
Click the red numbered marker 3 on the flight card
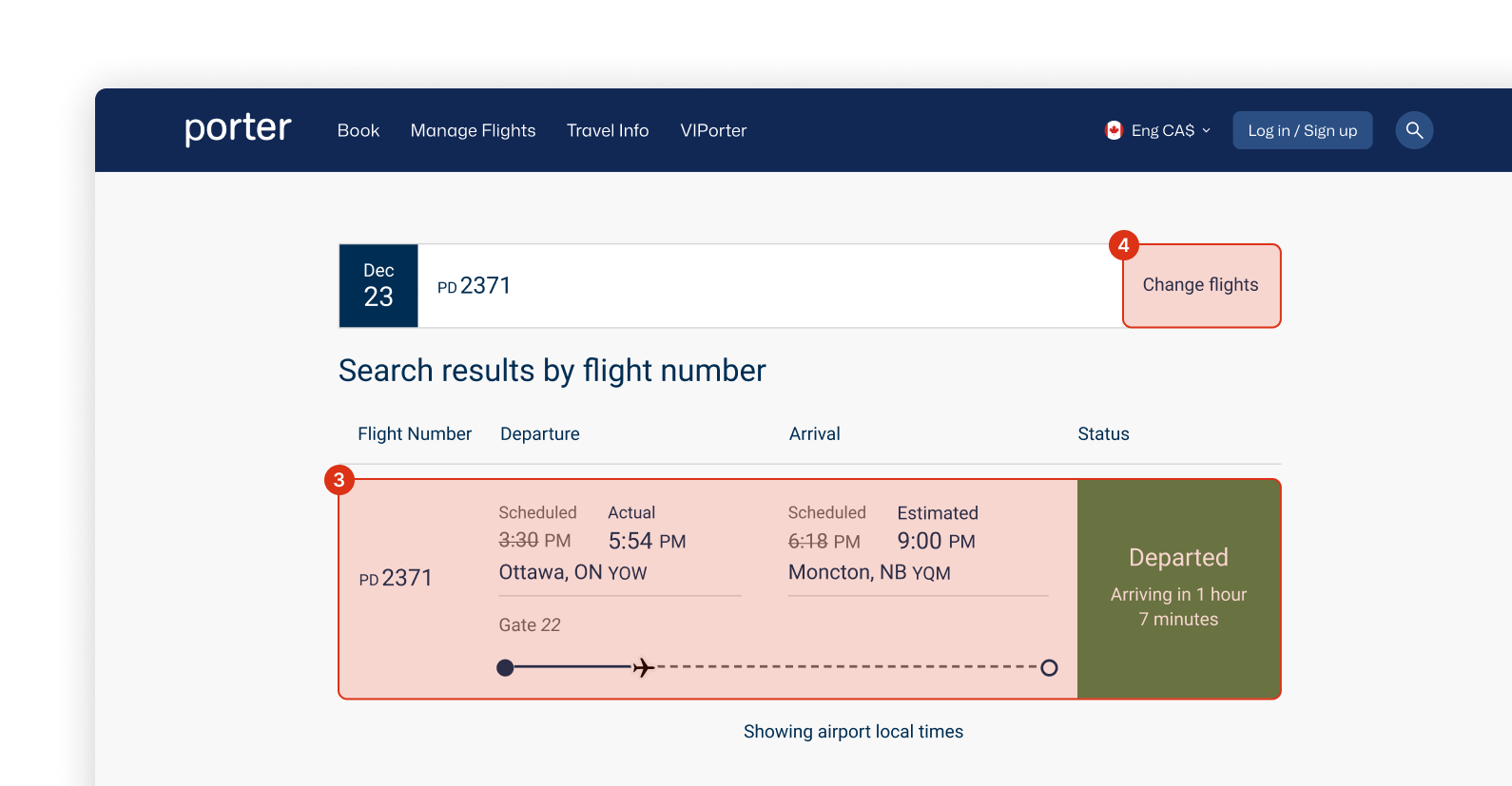(x=339, y=480)
